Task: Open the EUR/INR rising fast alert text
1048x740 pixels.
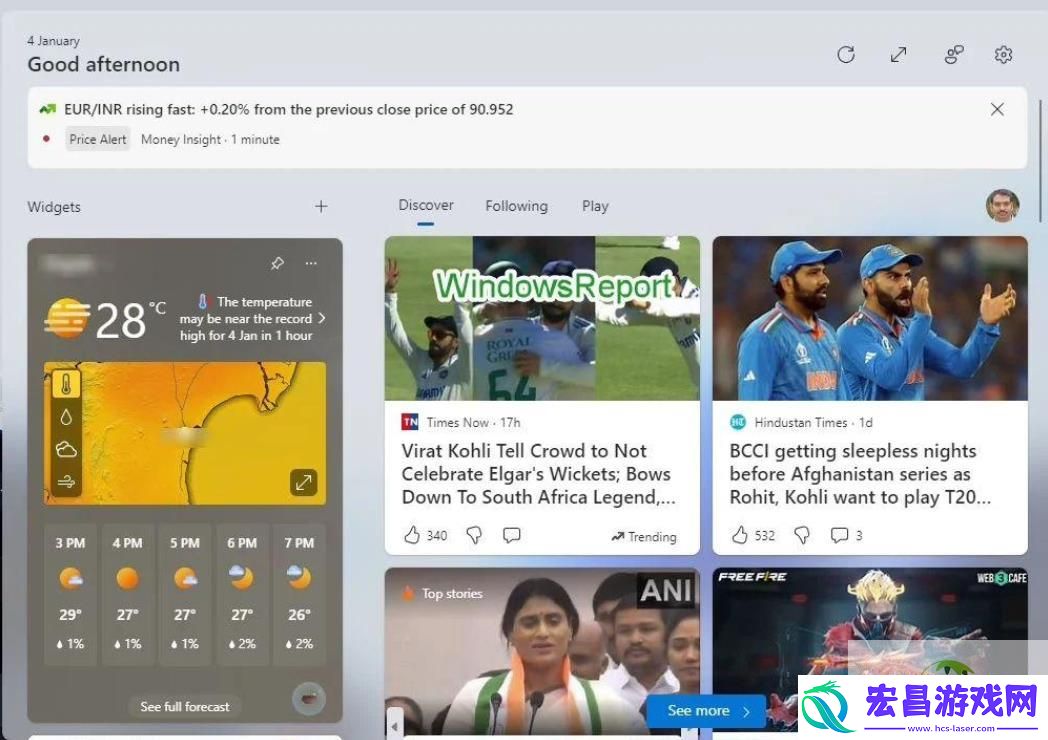Action: click(x=289, y=109)
